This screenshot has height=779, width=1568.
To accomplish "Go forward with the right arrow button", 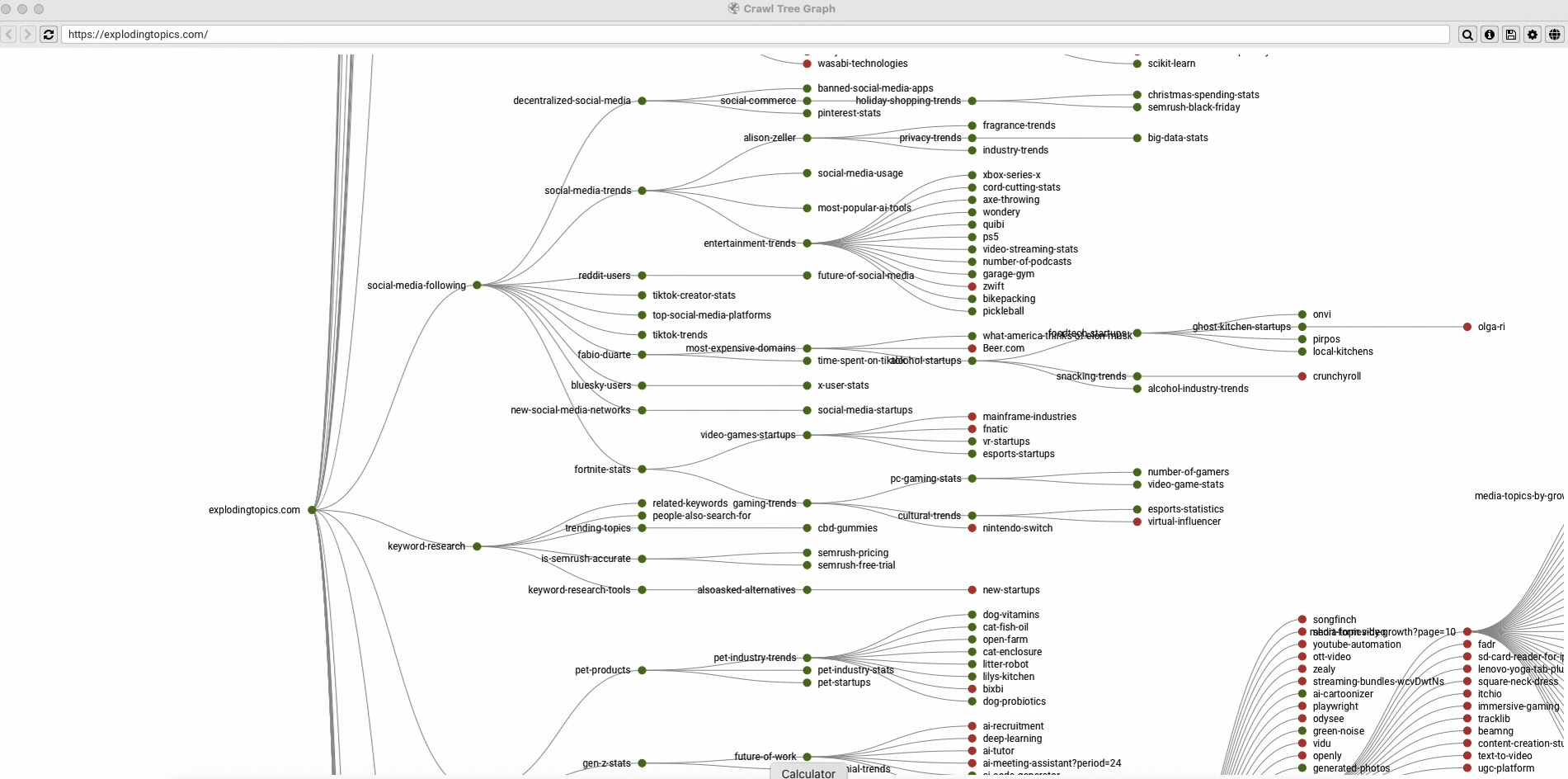I will [28, 35].
